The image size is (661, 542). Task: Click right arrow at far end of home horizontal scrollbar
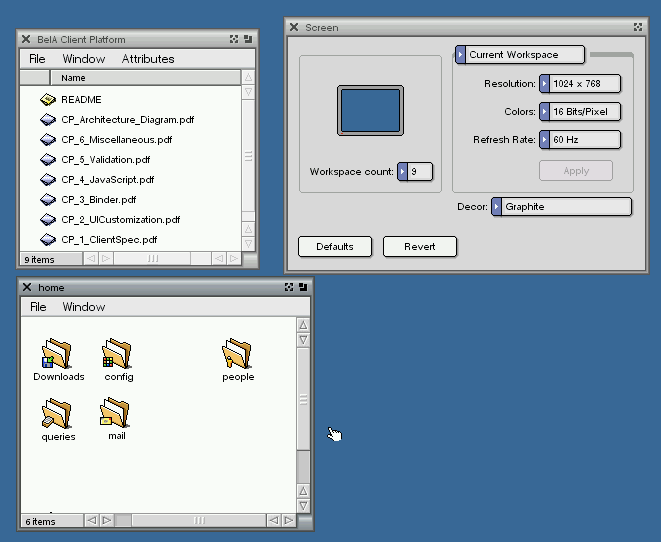(x=288, y=521)
